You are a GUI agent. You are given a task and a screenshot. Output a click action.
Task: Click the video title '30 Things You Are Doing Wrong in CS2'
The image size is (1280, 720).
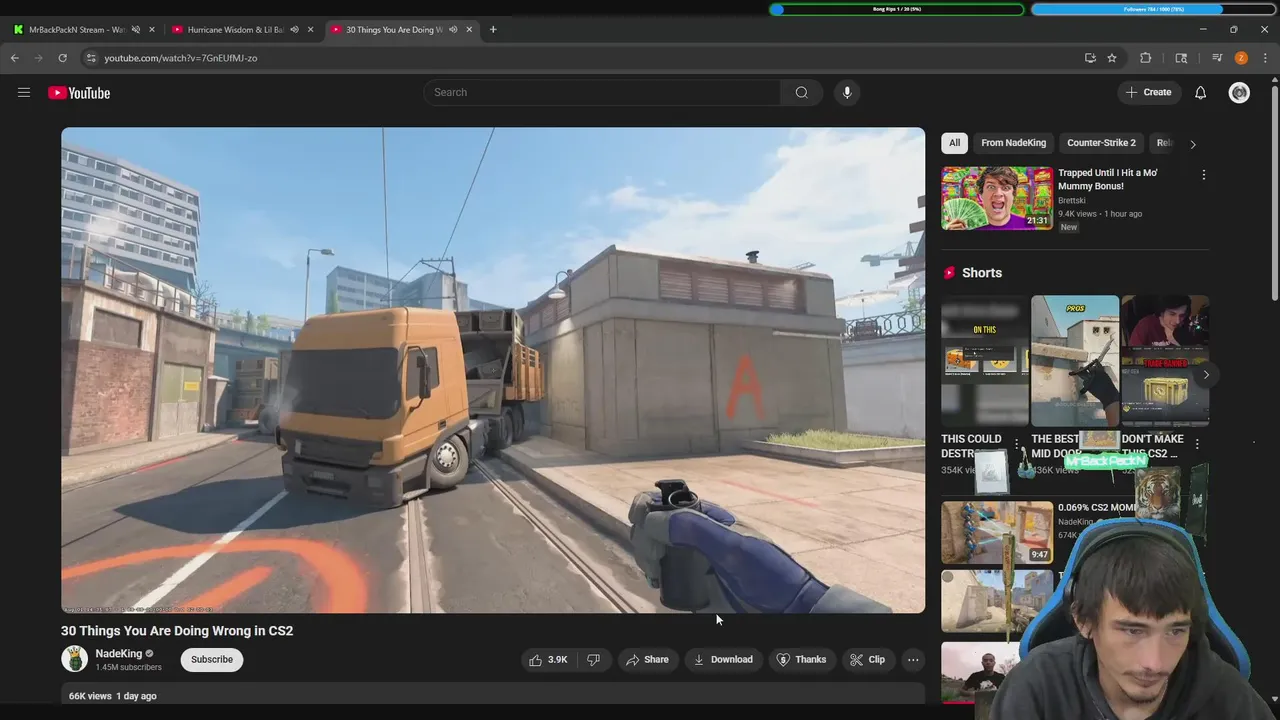[177, 631]
